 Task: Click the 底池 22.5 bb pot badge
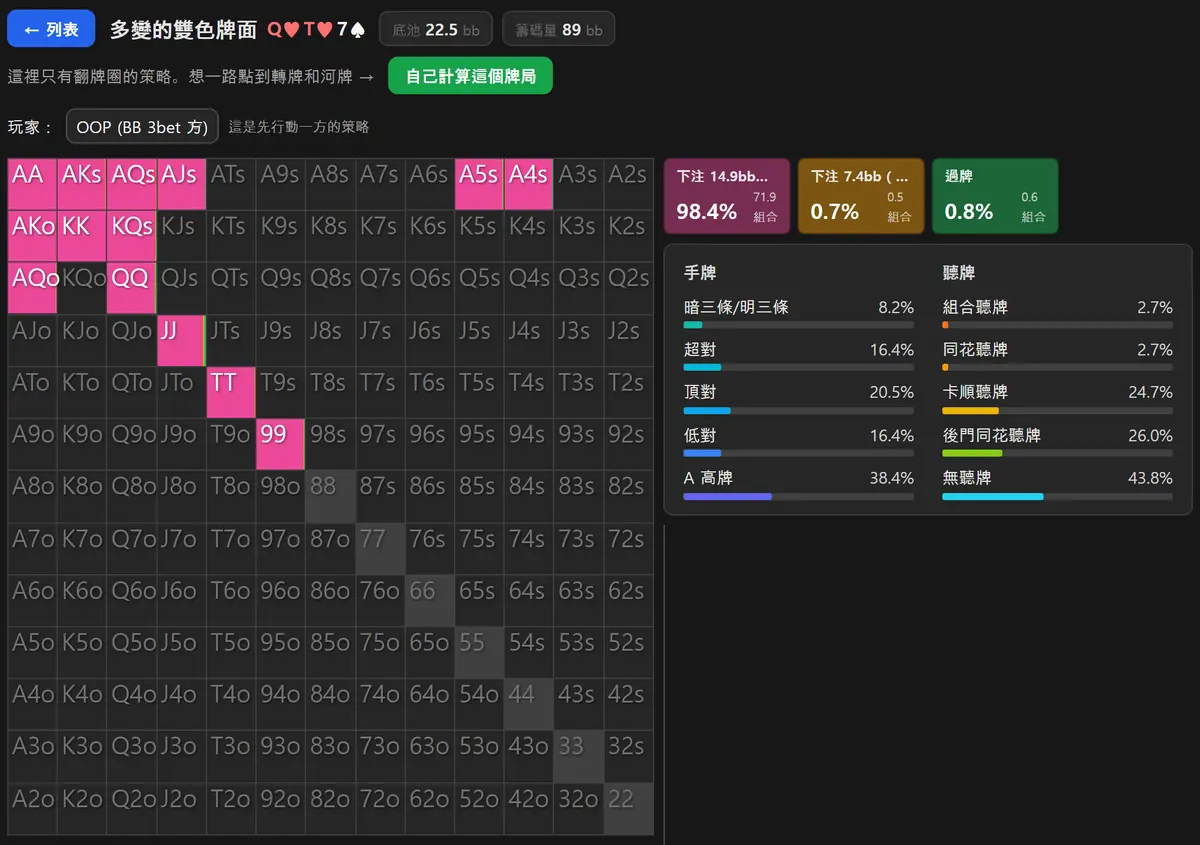436,29
